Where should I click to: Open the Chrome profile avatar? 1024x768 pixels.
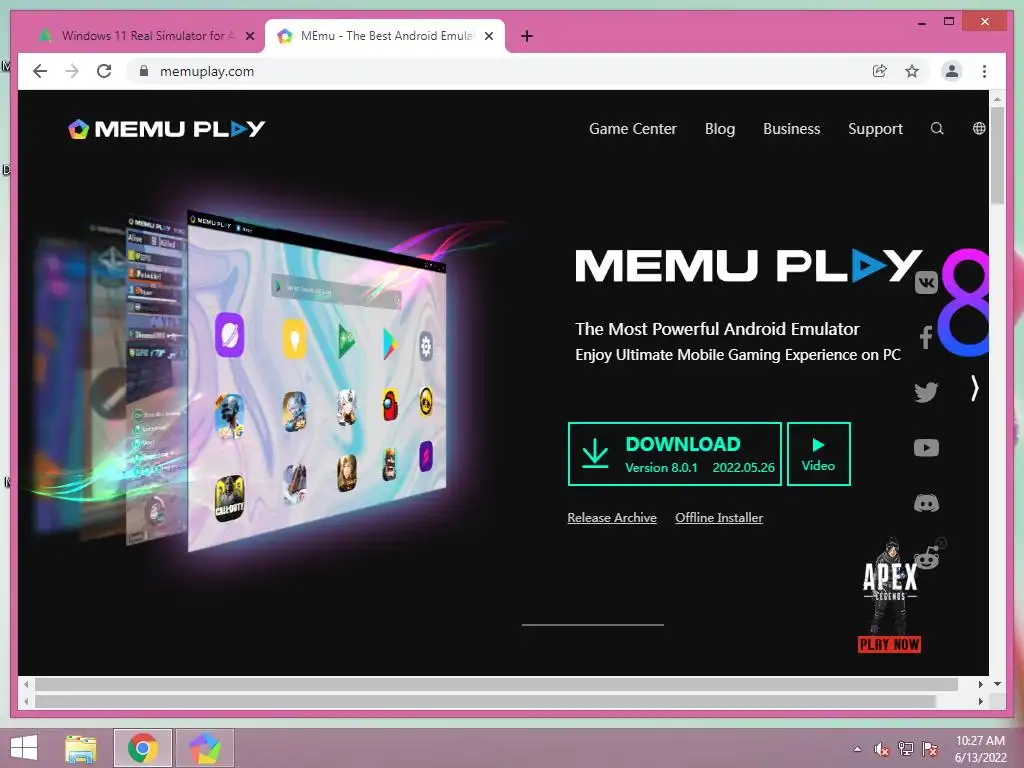tap(952, 71)
